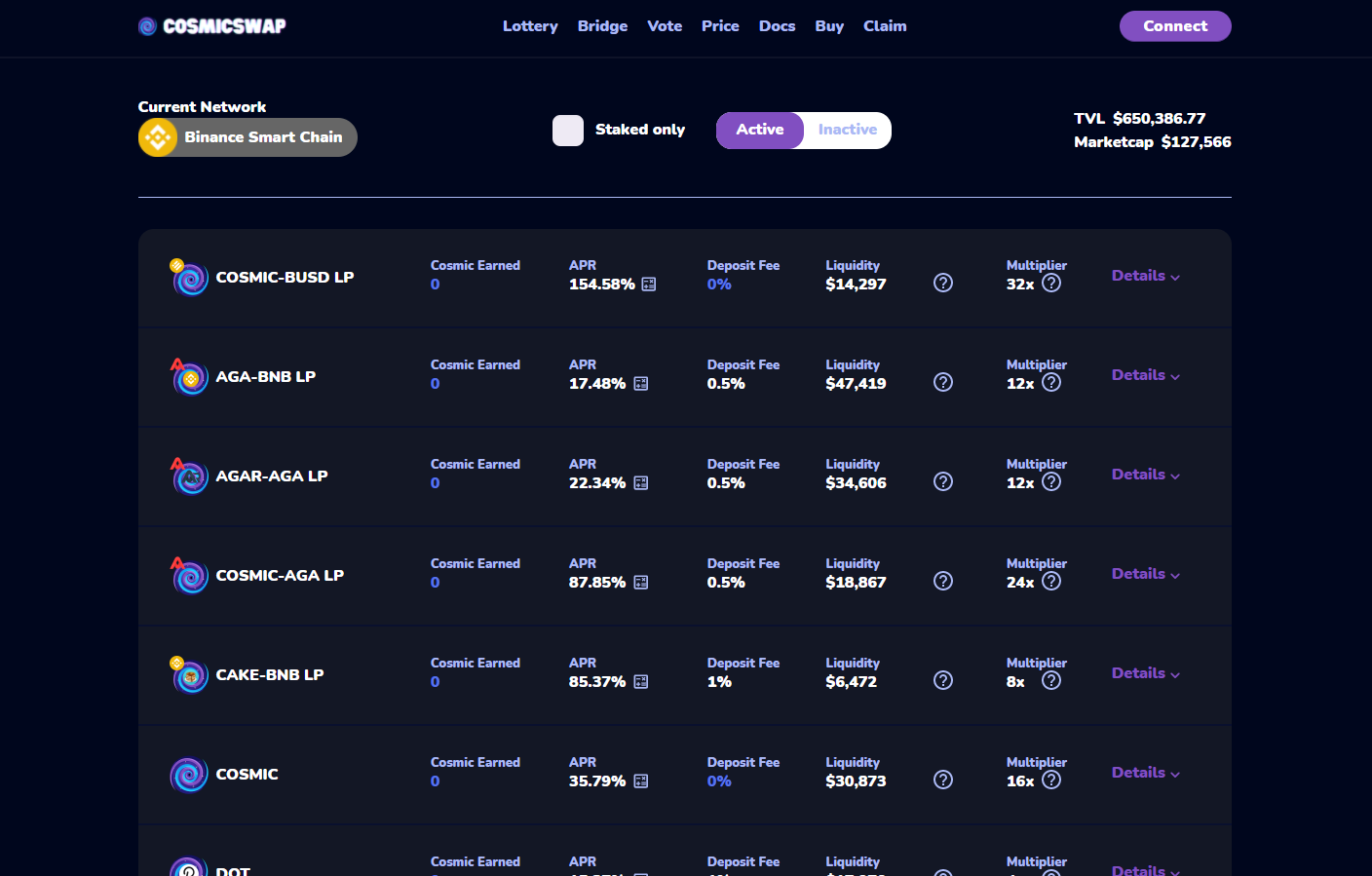Open the Docs link

coord(777,26)
